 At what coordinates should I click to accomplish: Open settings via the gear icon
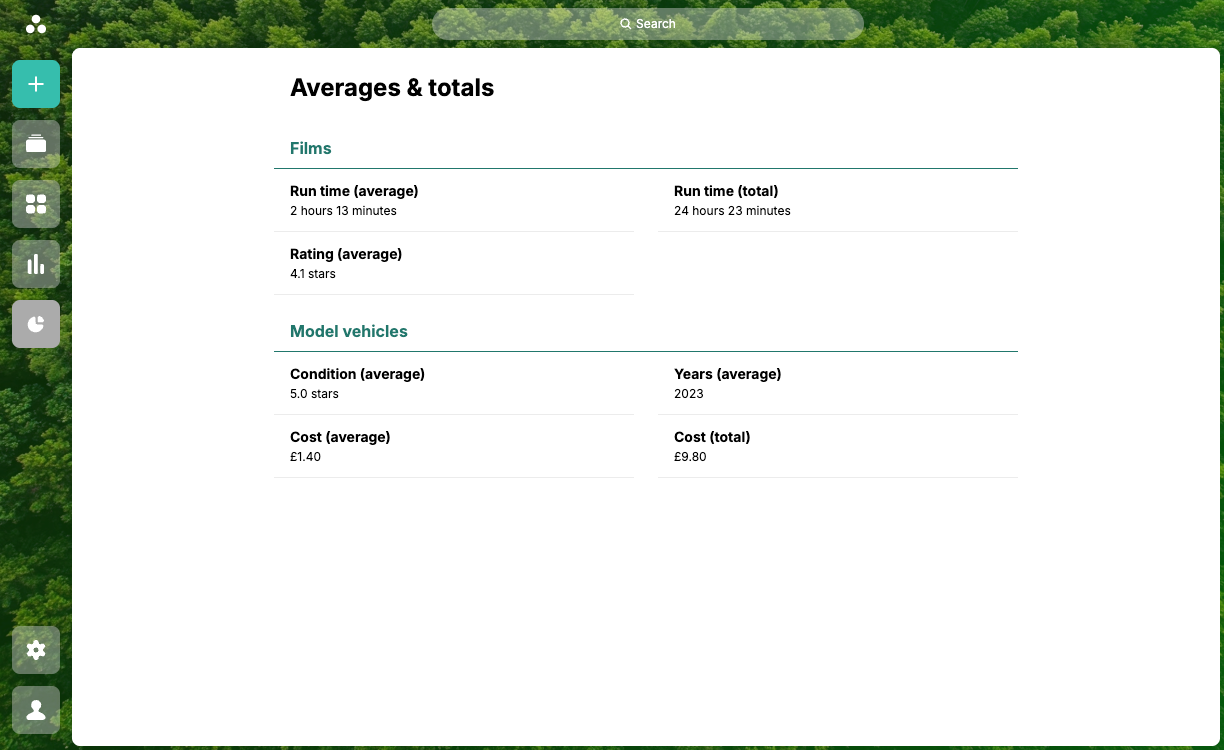pyautogui.click(x=36, y=650)
